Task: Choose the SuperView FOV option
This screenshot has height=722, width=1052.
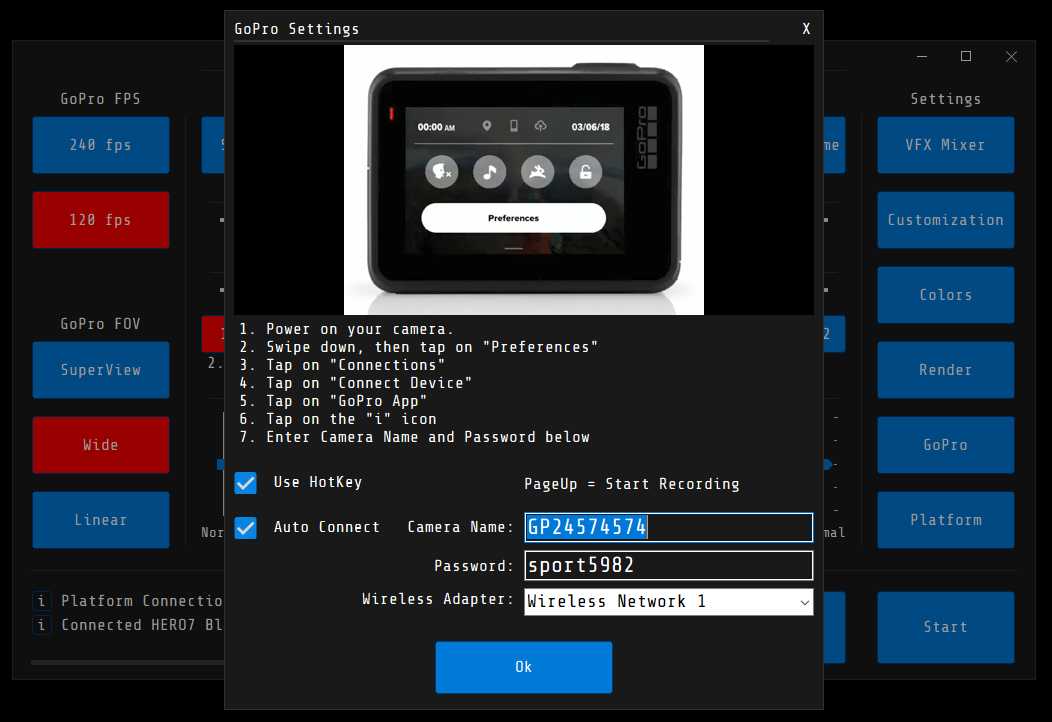Action: pos(101,370)
